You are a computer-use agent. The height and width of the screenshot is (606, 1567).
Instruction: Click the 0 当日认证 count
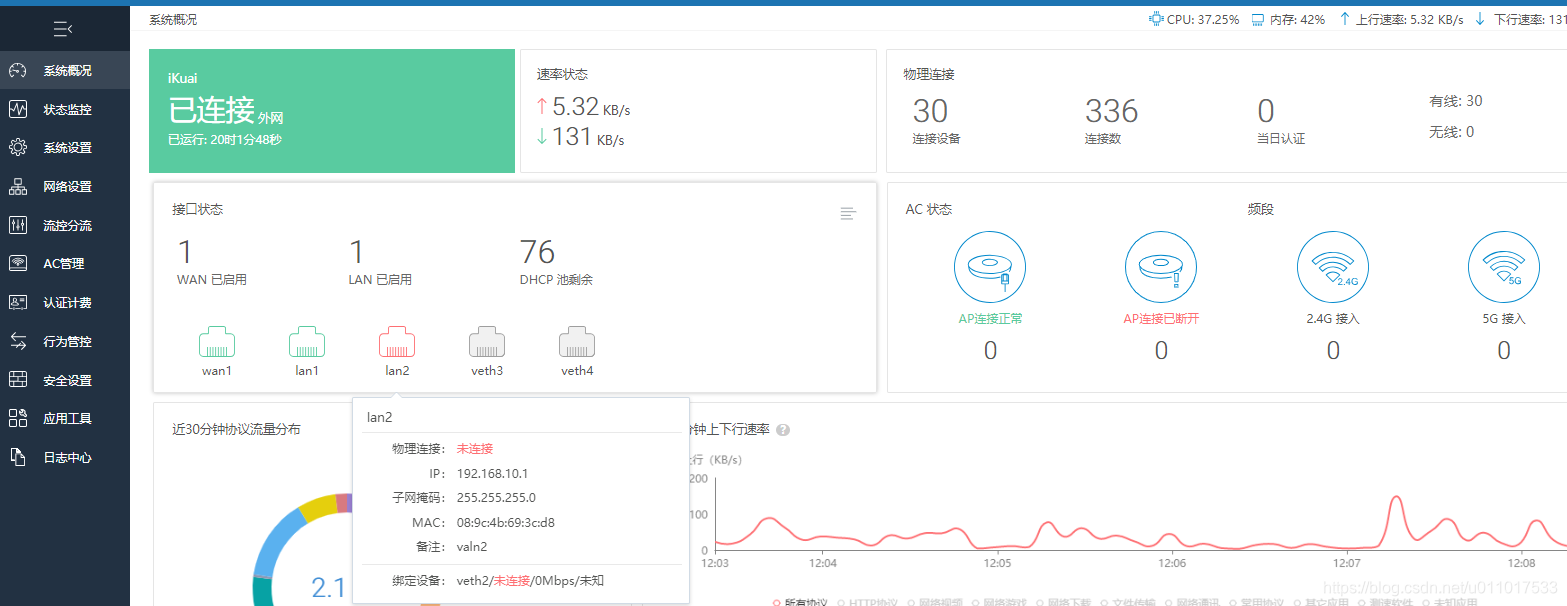tap(1266, 111)
